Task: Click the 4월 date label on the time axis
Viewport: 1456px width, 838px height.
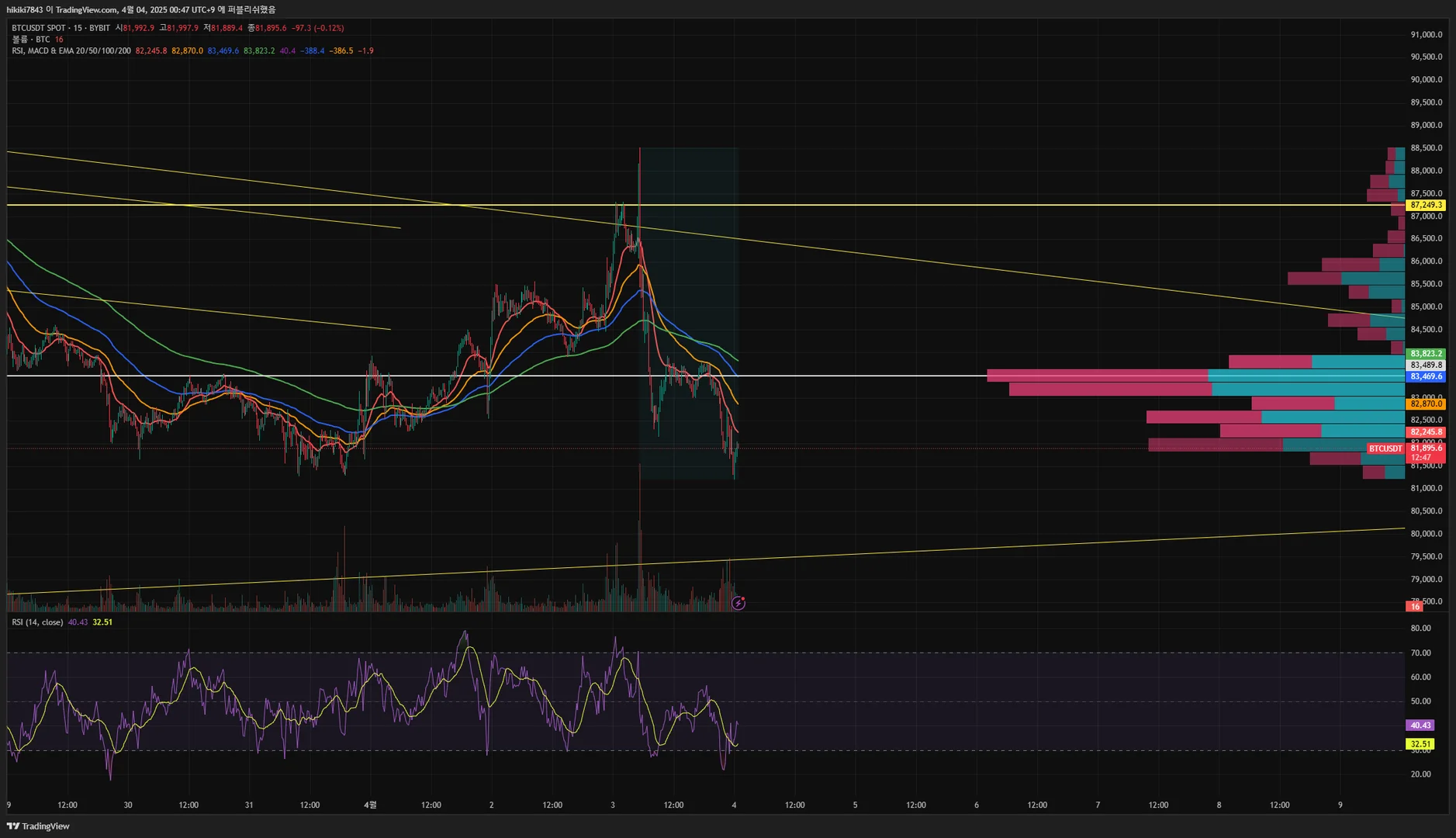Action: pos(370,805)
